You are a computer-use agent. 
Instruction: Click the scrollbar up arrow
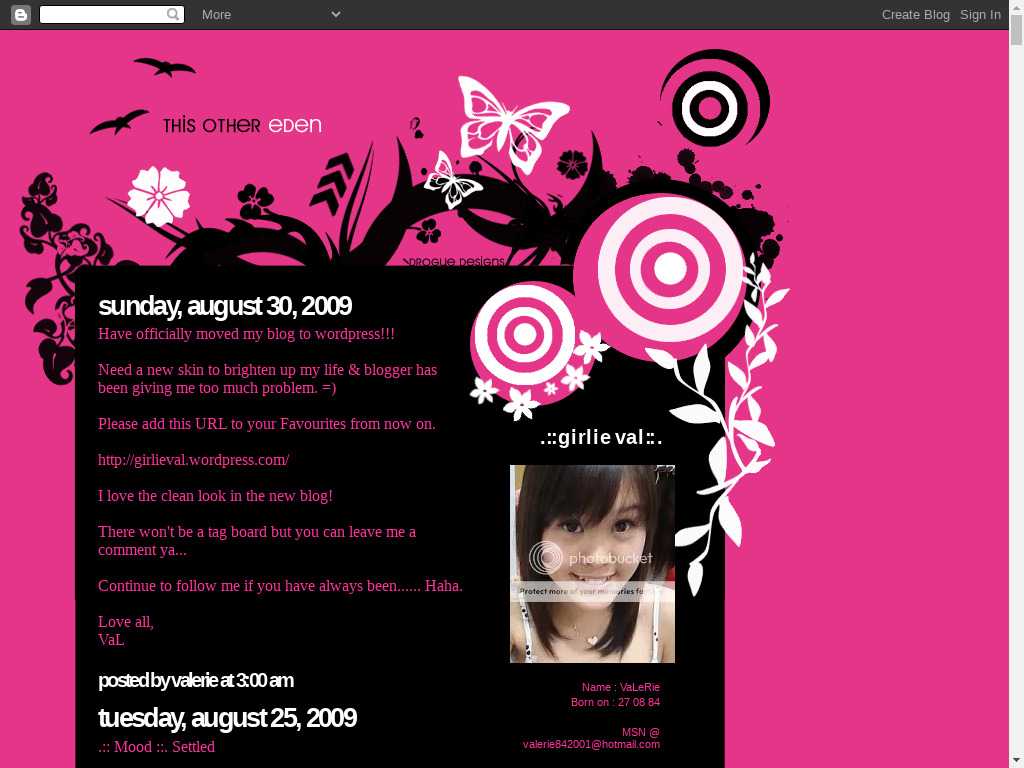click(1016, 8)
